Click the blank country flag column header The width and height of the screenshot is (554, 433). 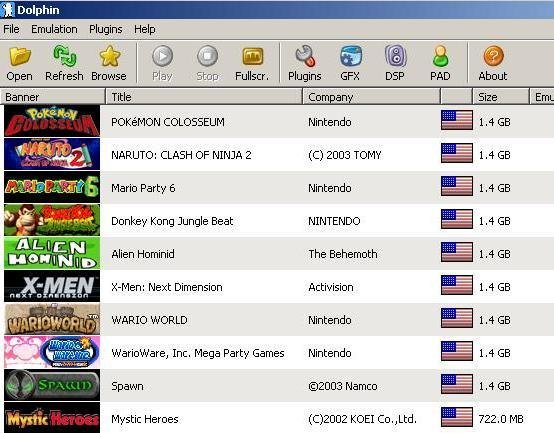456,97
